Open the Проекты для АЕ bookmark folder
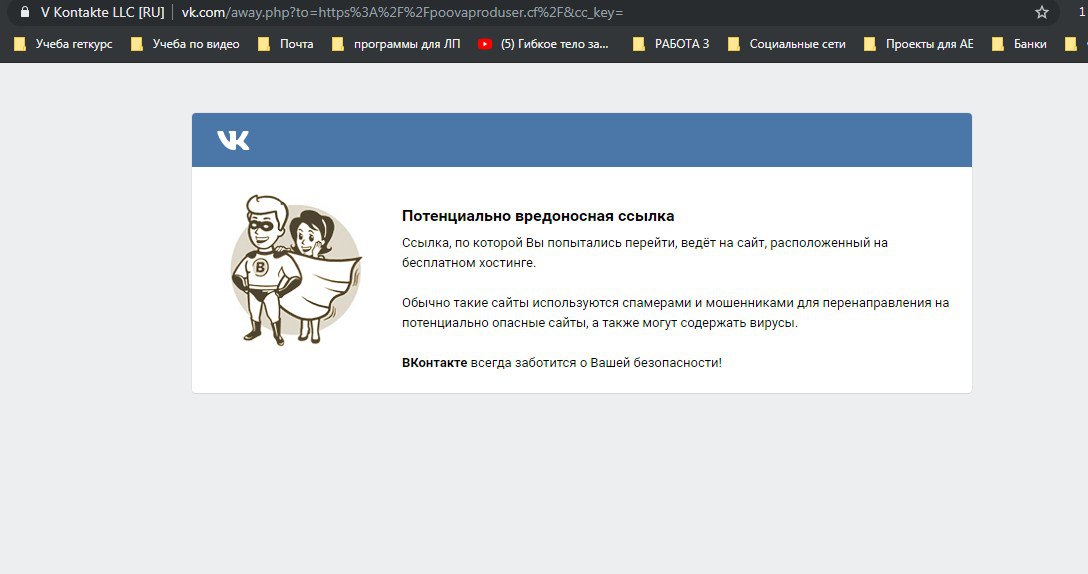 [x=919, y=44]
